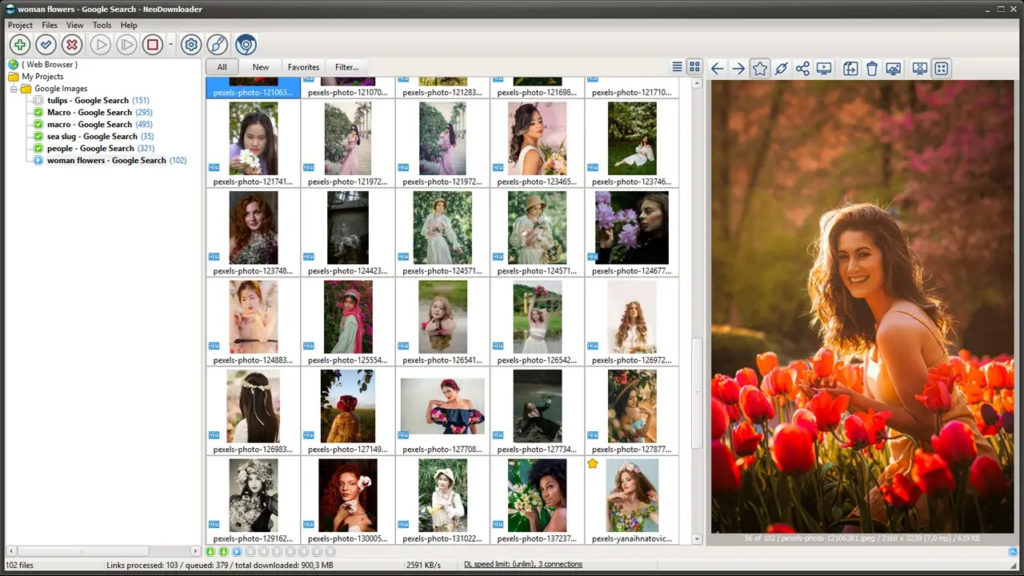Viewport: 1024px width, 576px height.
Task: Click the forward arrow navigation button
Action: click(x=739, y=68)
